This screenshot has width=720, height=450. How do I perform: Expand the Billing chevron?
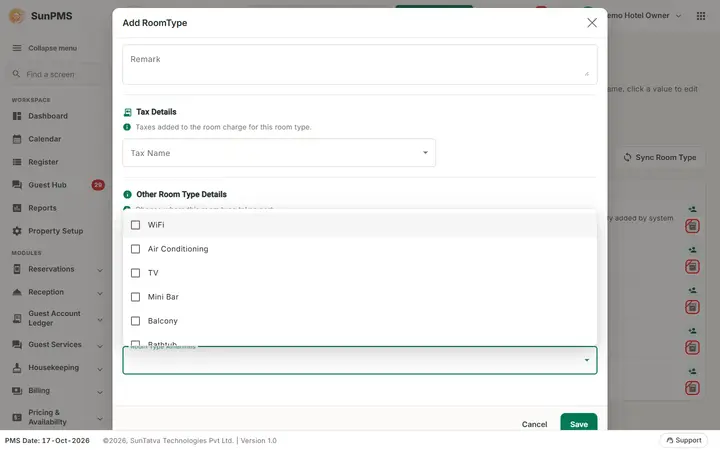coord(100,392)
